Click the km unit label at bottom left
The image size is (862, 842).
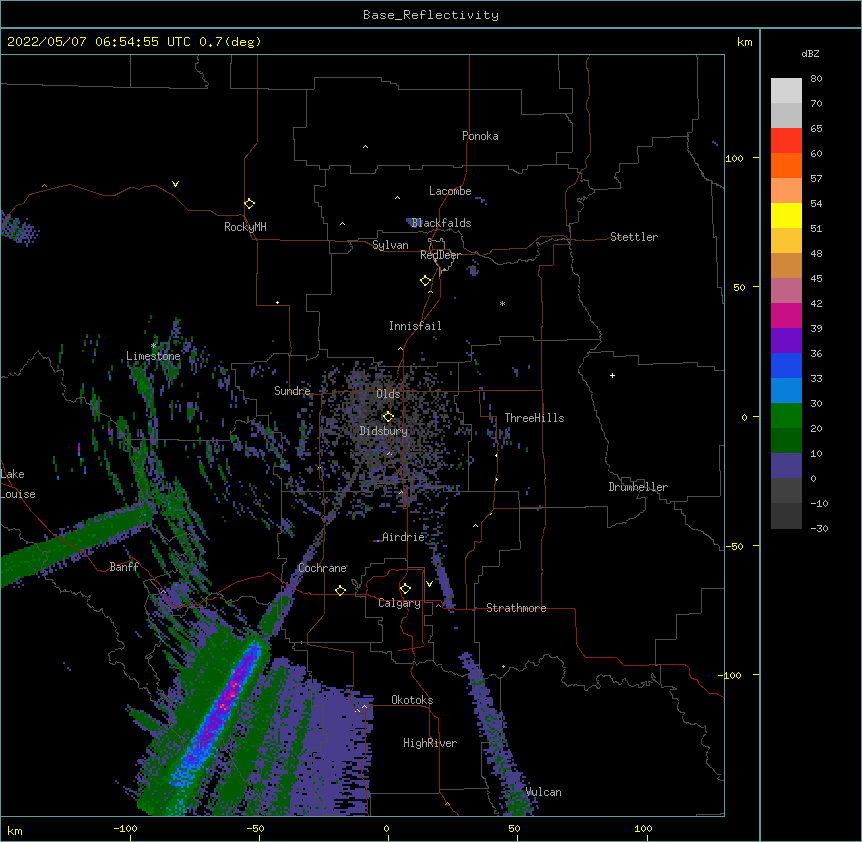pos(15,830)
